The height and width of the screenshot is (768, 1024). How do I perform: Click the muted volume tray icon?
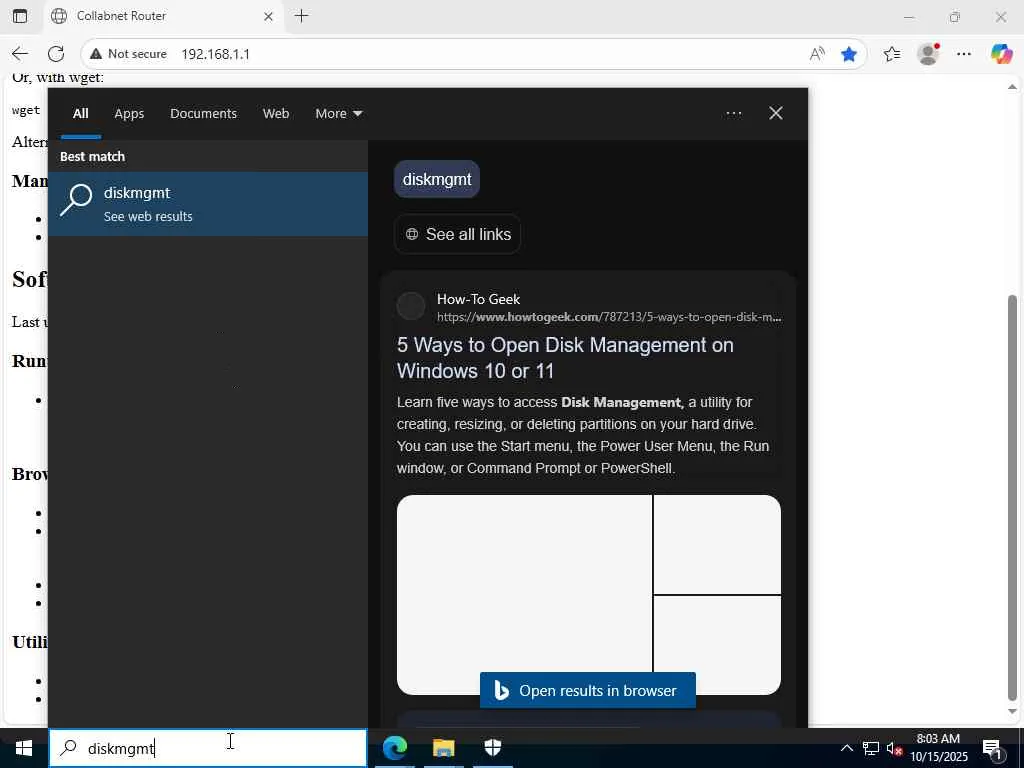(x=894, y=748)
